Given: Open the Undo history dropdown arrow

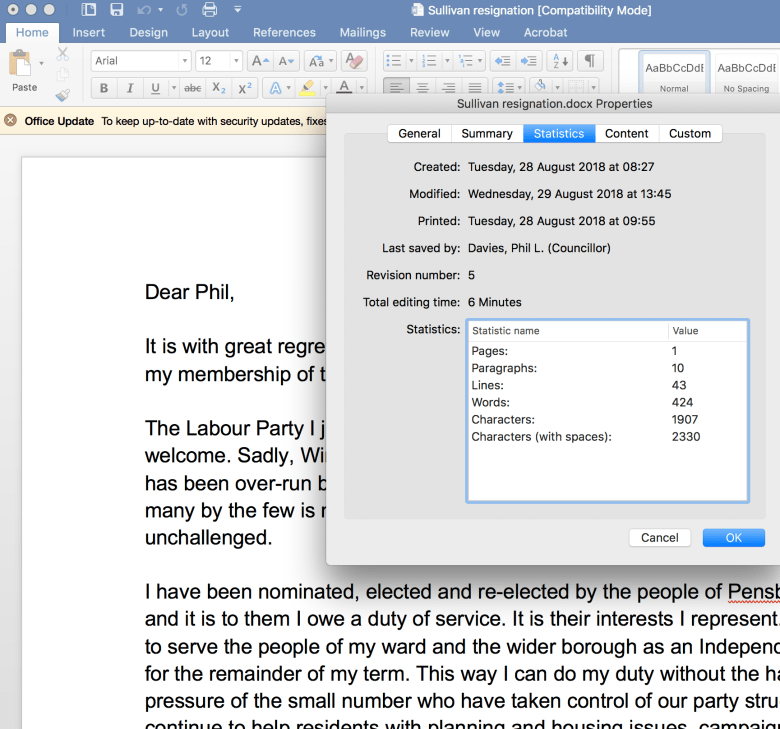Looking at the screenshot, I should [x=160, y=9].
